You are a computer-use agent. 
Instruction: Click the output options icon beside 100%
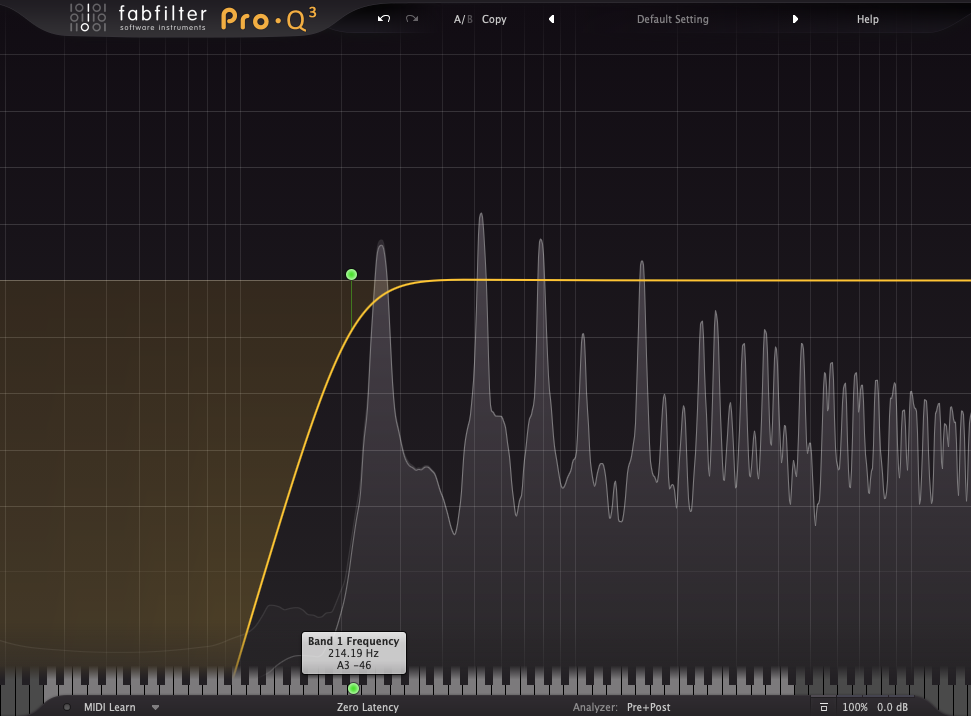pos(824,707)
